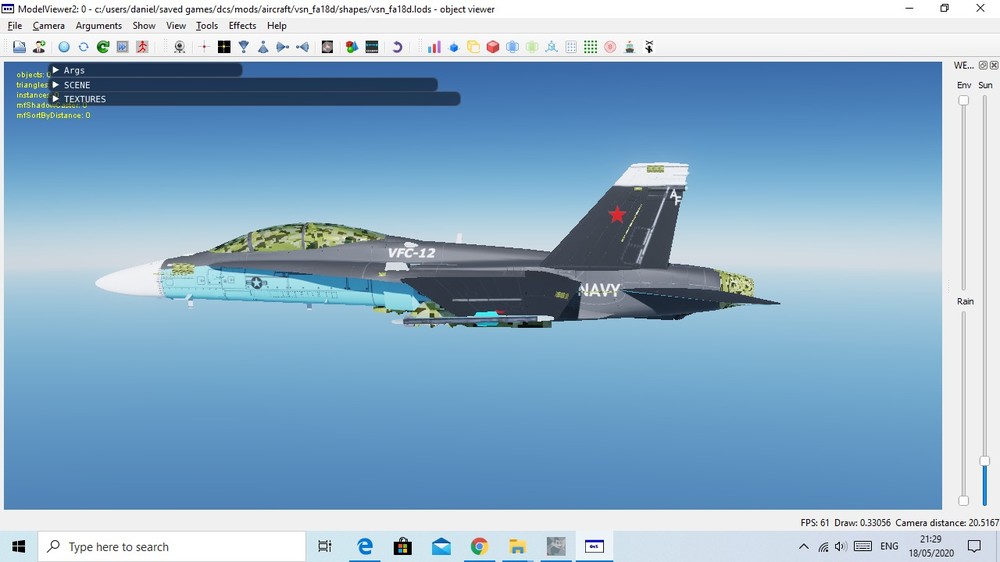Launch Microsoft Edge from taskbar

pyautogui.click(x=365, y=546)
